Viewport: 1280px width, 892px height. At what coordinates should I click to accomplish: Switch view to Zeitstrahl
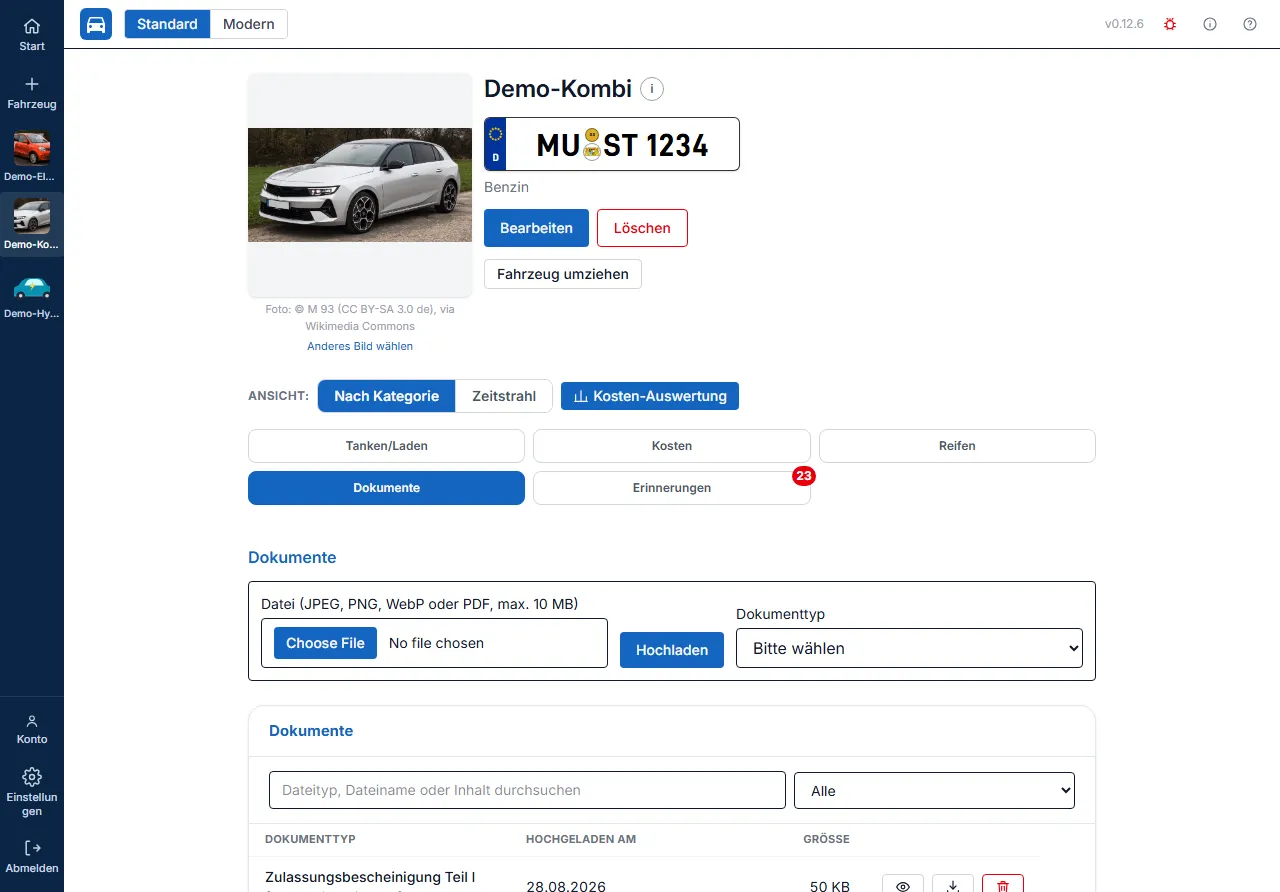(x=504, y=396)
